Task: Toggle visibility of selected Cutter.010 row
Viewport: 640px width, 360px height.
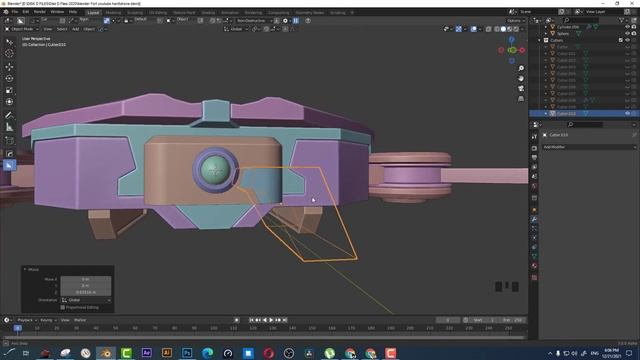Action: tap(627, 113)
